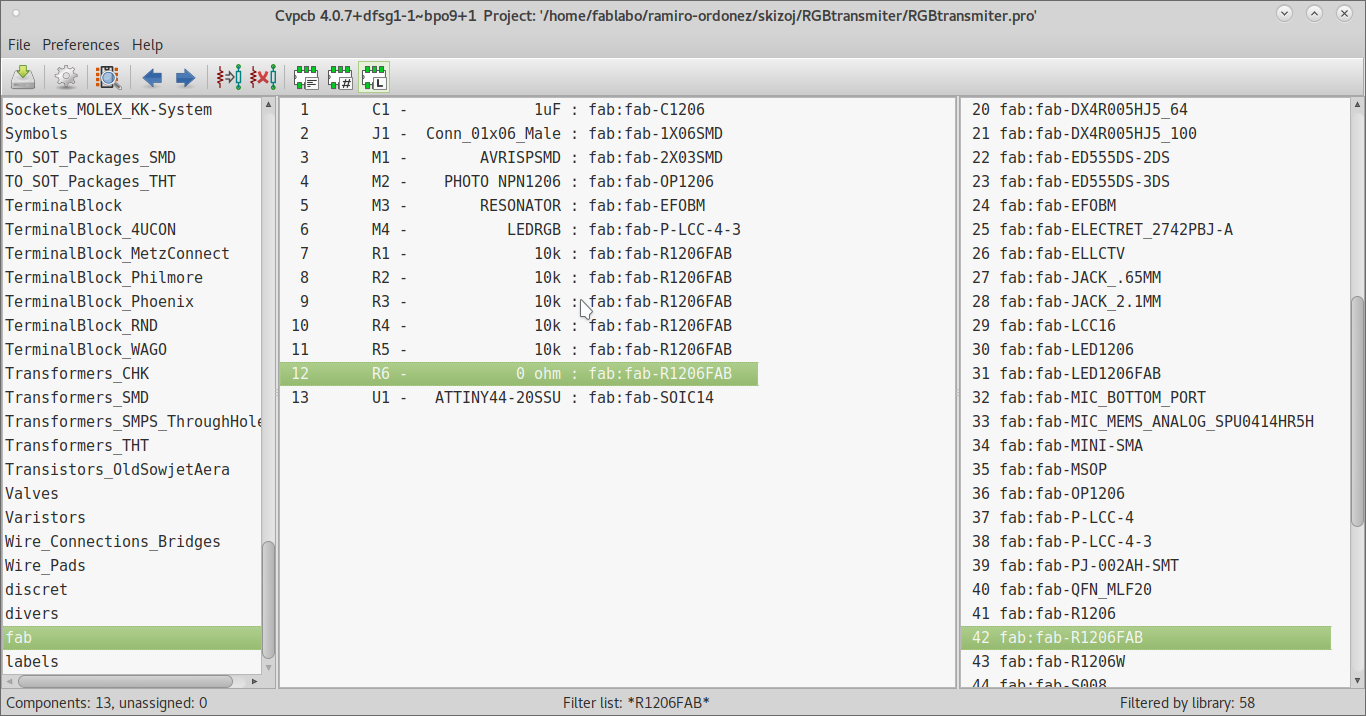
Task: Toggle filter footprints by keywords
Action: coord(306,77)
